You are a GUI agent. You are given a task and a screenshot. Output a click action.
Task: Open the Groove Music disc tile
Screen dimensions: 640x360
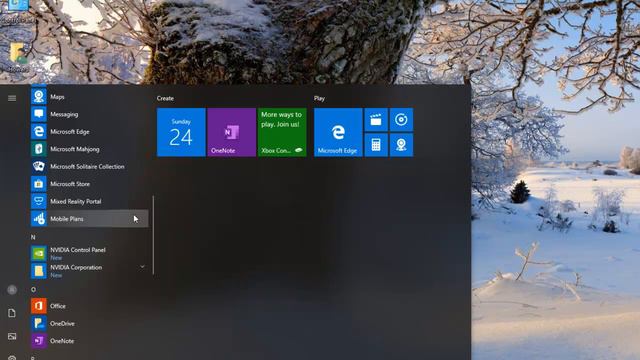pos(401,120)
